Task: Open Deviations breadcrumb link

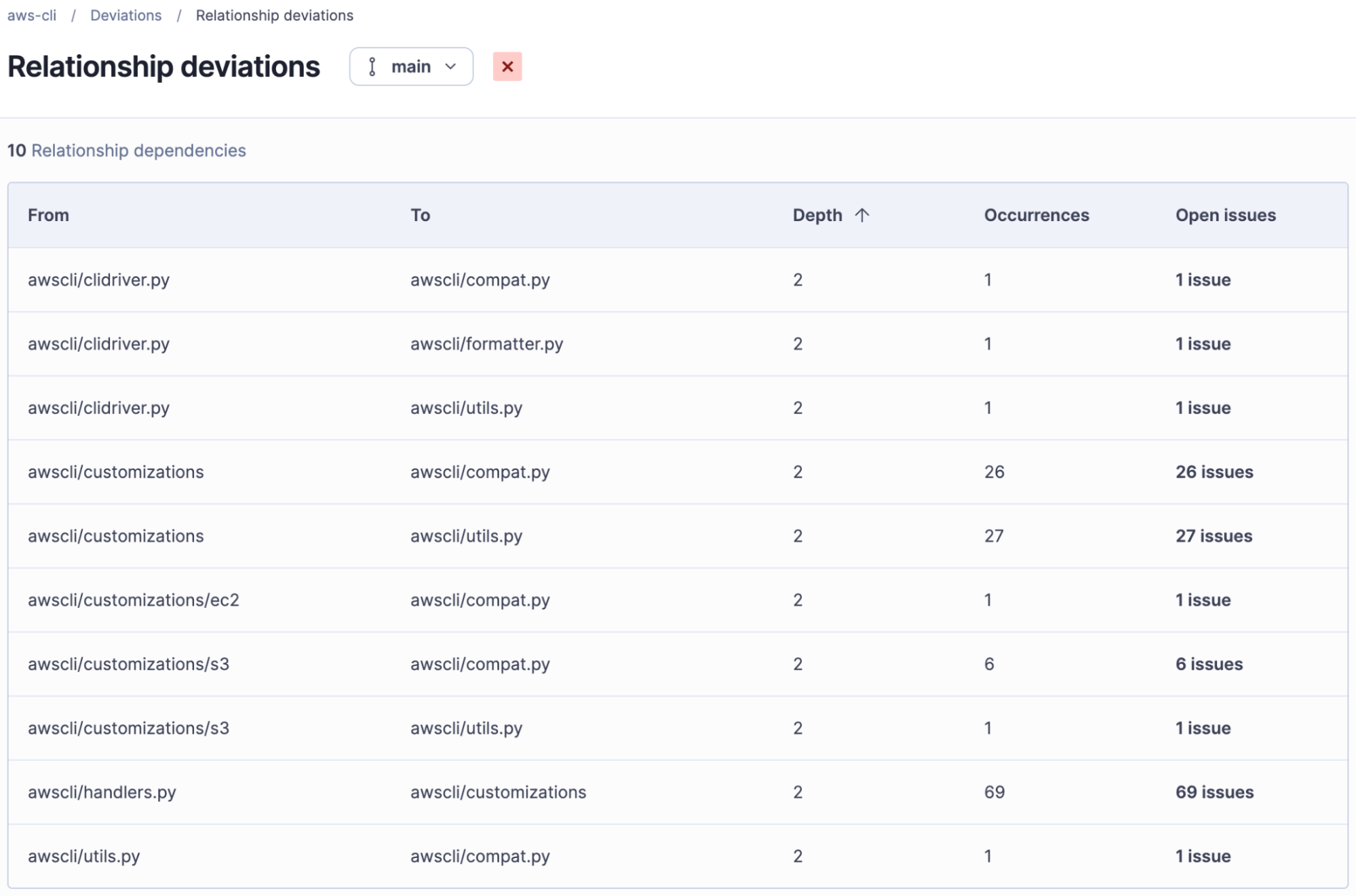Action: click(x=126, y=16)
